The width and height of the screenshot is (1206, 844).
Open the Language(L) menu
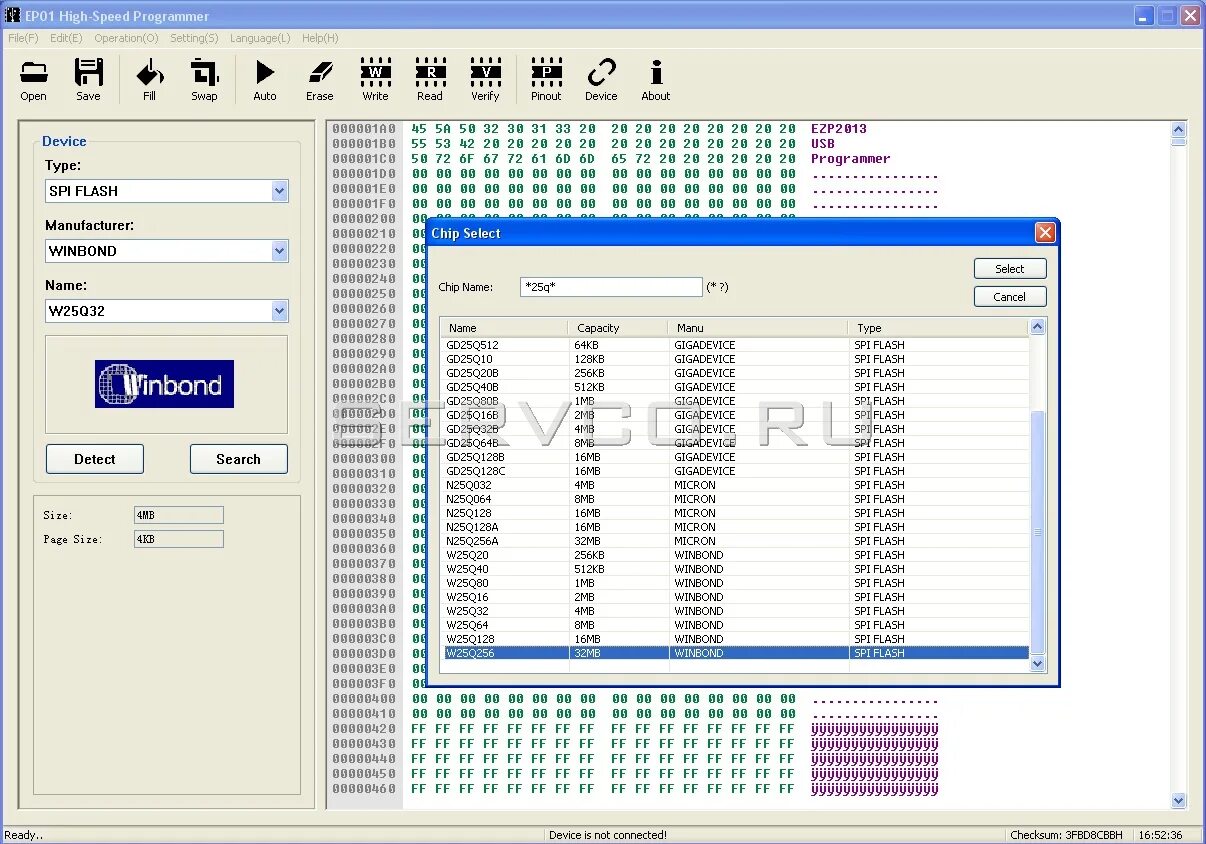click(x=260, y=38)
